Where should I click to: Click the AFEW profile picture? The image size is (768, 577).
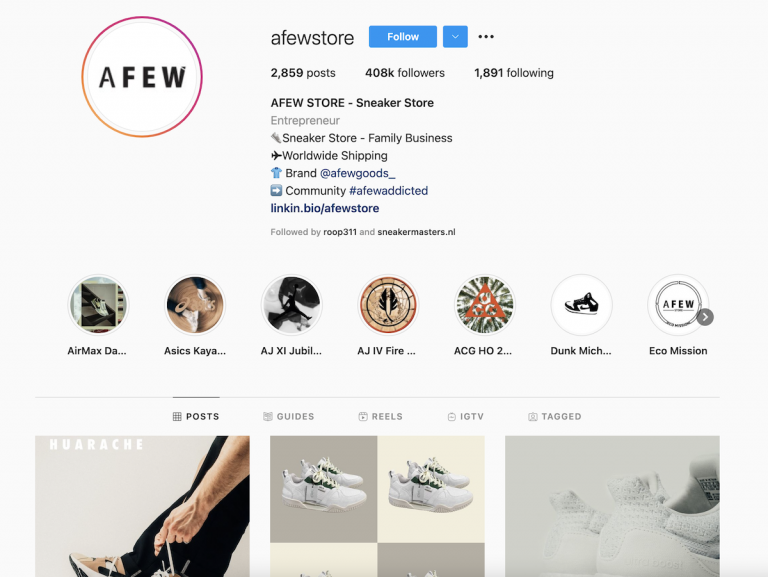[x=142, y=77]
